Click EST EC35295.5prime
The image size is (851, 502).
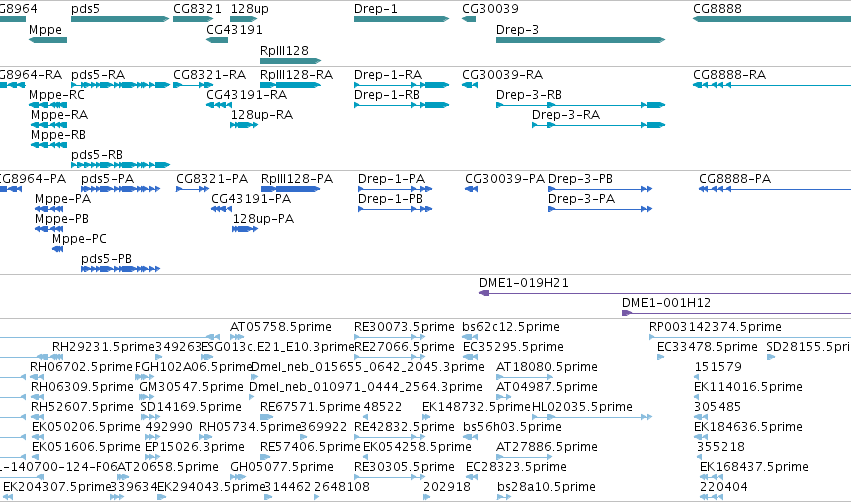click(471, 358)
